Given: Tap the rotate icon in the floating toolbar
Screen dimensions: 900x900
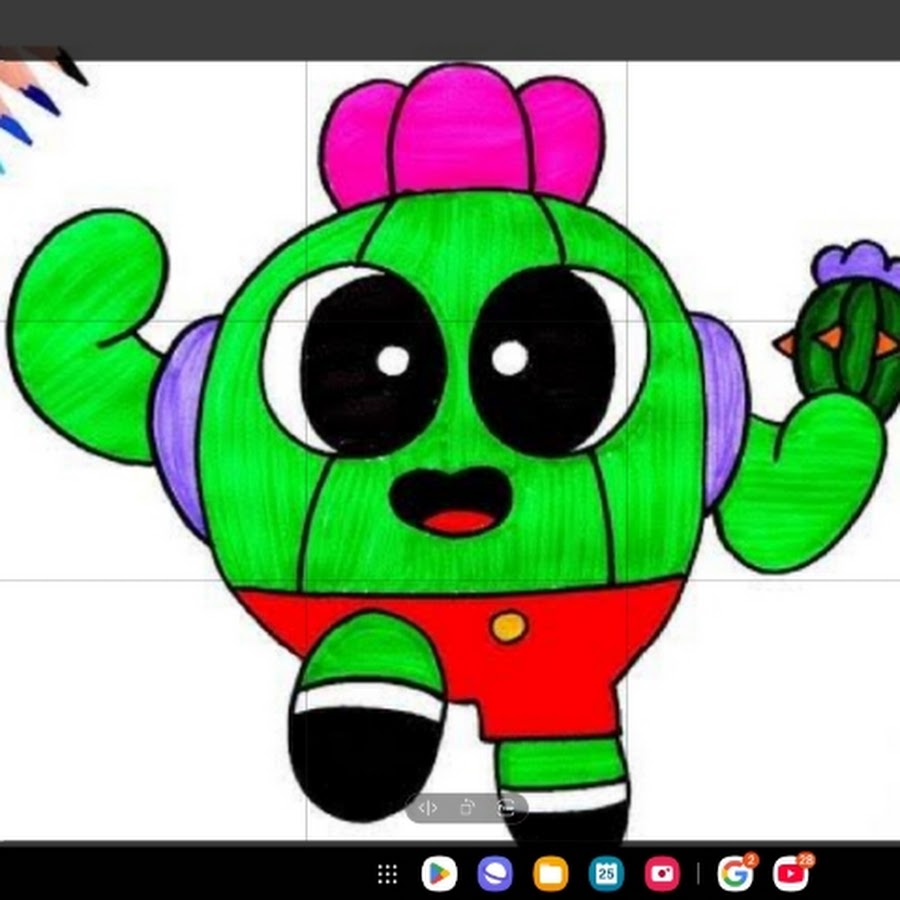Looking at the screenshot, I should pyautogui.click(x=467, y=808).
